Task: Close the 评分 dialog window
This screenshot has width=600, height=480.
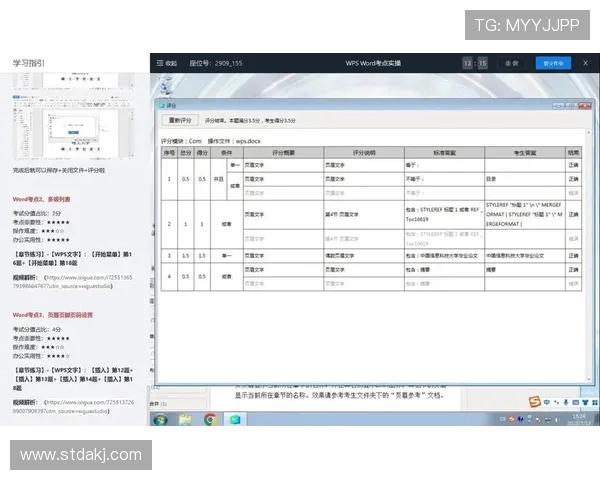Action: pyautogui.click(x=584, y=106)
